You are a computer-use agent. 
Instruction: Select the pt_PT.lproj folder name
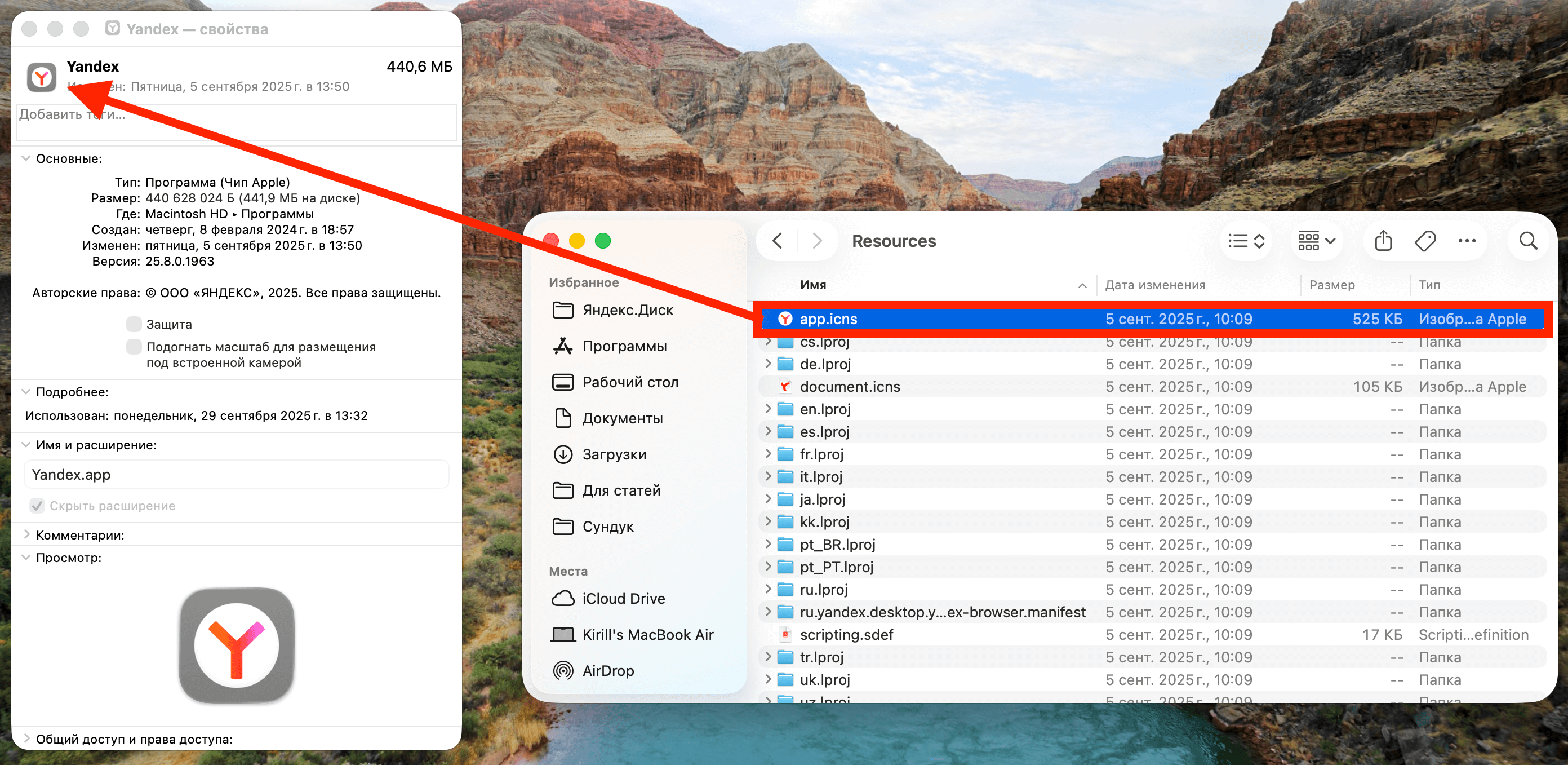(x=836, y=567)
